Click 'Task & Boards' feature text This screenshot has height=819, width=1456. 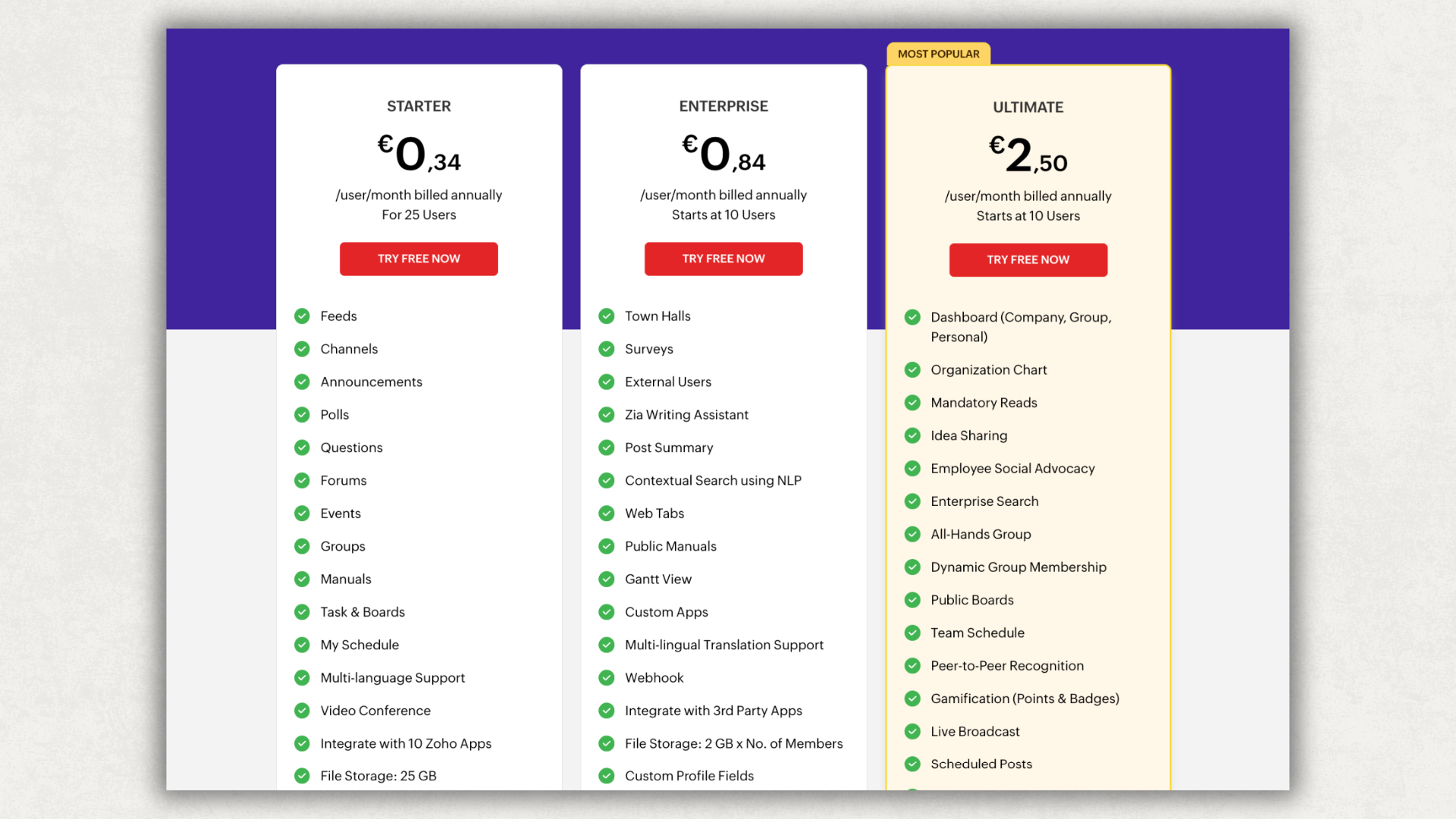[362, 612]
